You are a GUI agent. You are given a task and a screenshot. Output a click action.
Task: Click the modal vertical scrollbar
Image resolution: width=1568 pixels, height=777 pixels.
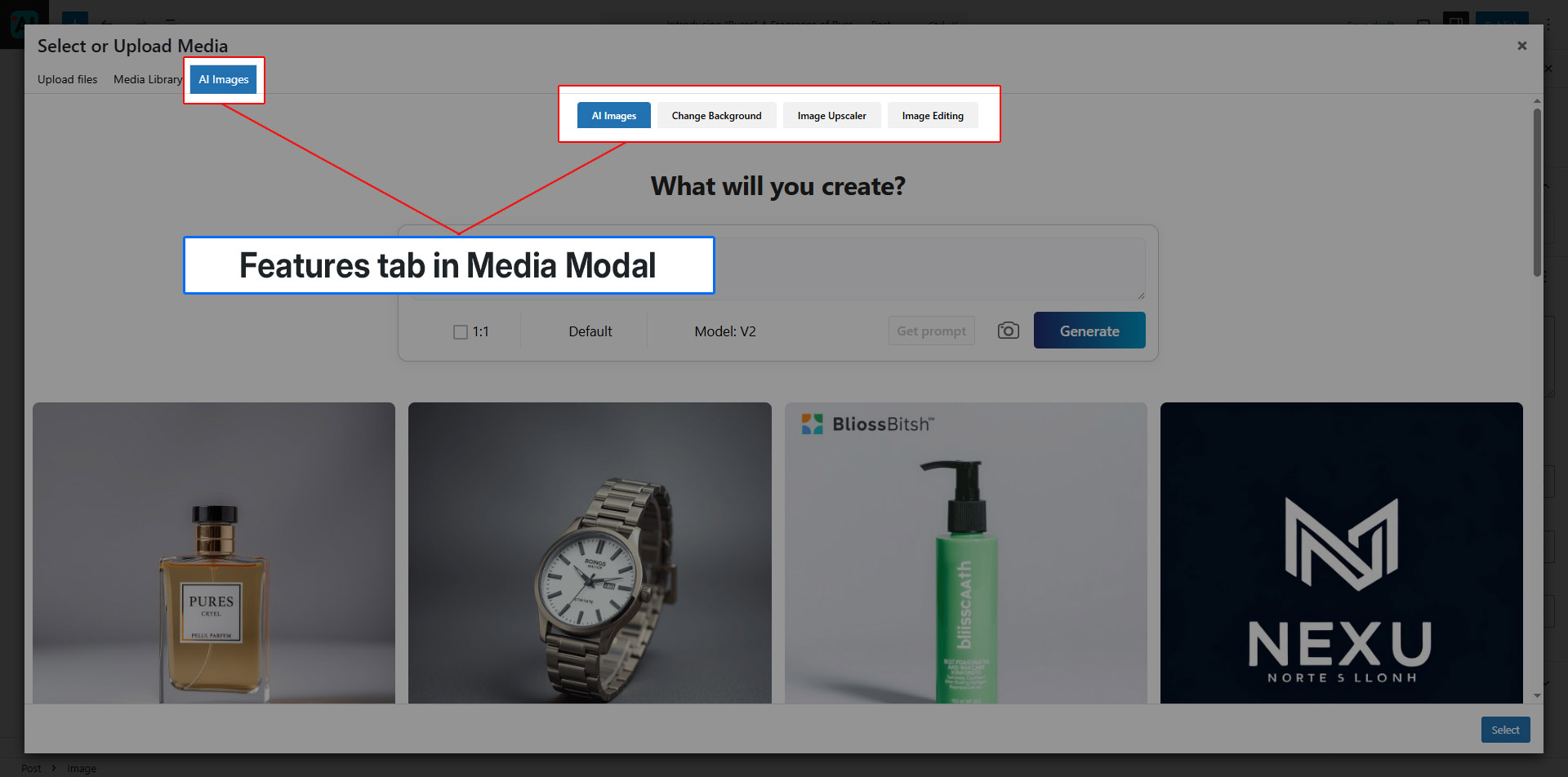(x=1537, y=193)
